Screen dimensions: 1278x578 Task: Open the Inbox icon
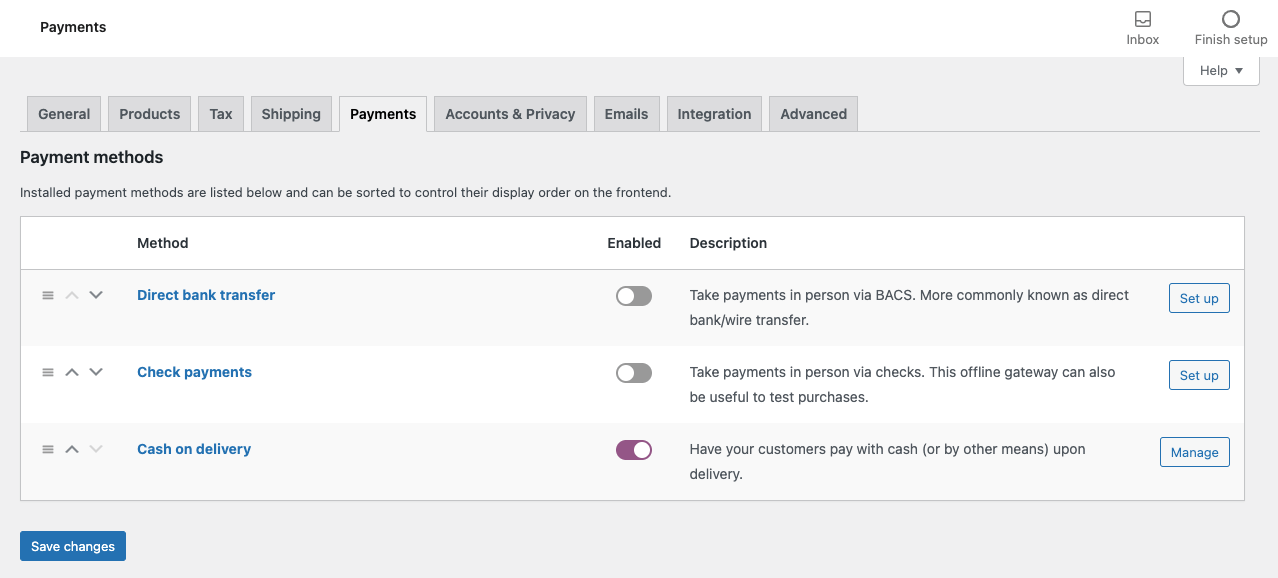tap(1142, 20)
